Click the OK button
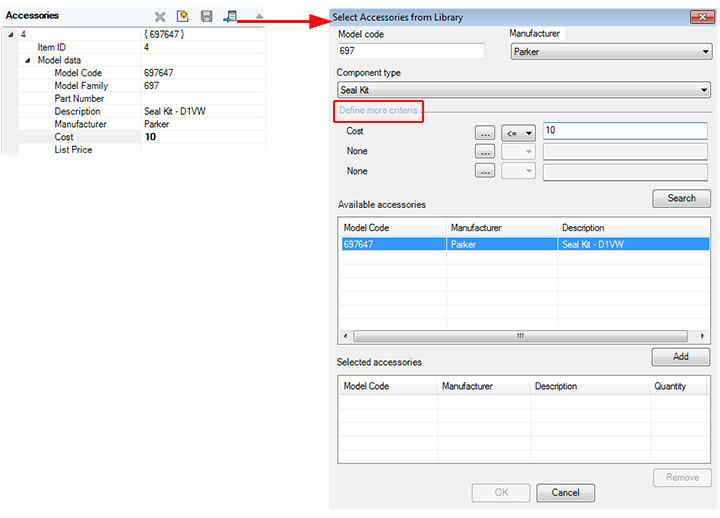Viewport: 720px width, 518px height. [501, 493]
